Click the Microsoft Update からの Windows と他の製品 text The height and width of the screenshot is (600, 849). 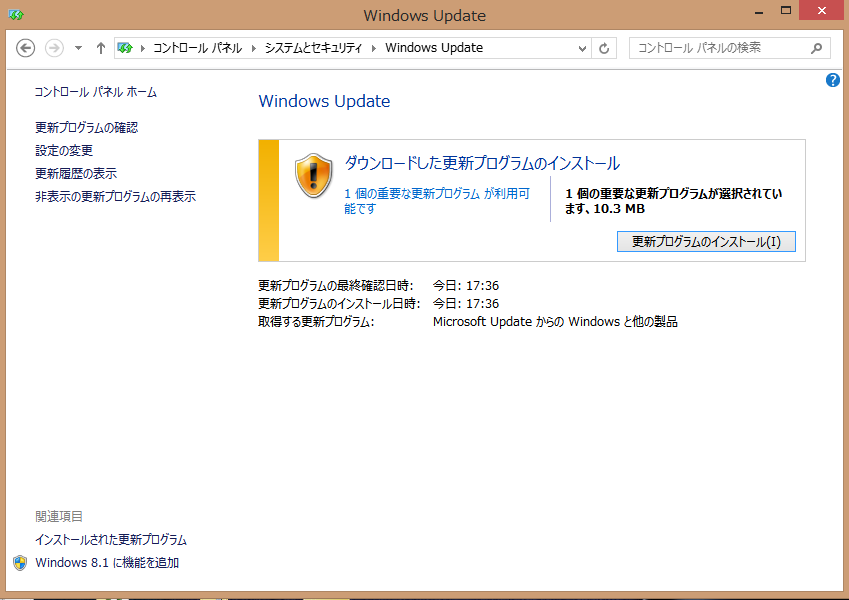pyautogui.click(x=555, y=322)
